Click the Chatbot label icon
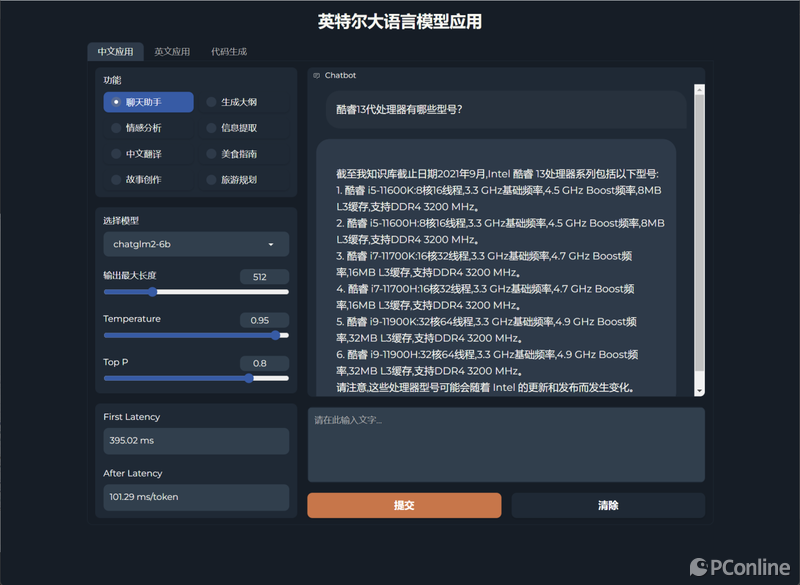The width and height of the screenshot is (800, 585). (316, 75)
